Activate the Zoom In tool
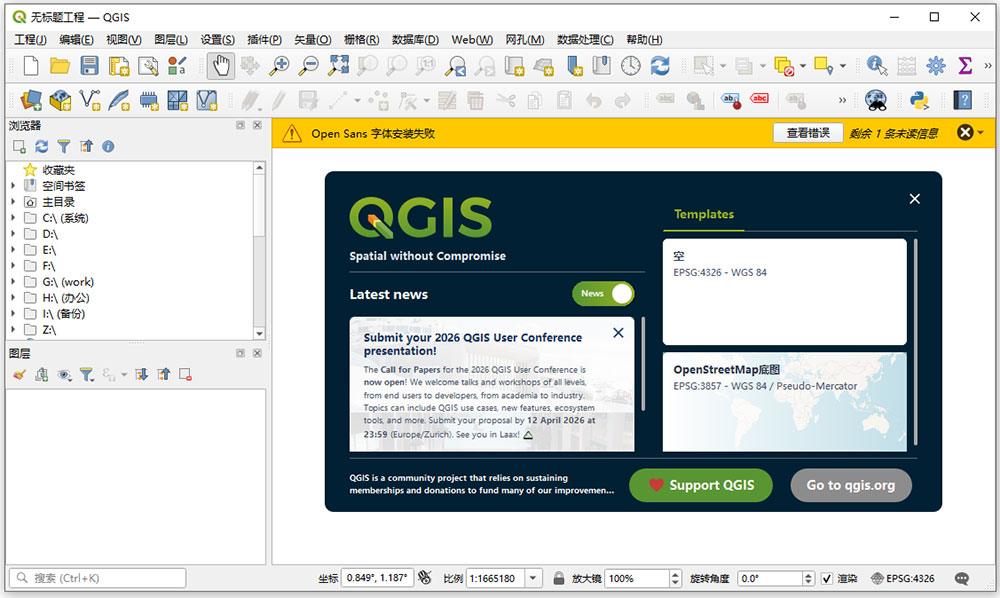The image size is (1000, 598). click(281, 64)
